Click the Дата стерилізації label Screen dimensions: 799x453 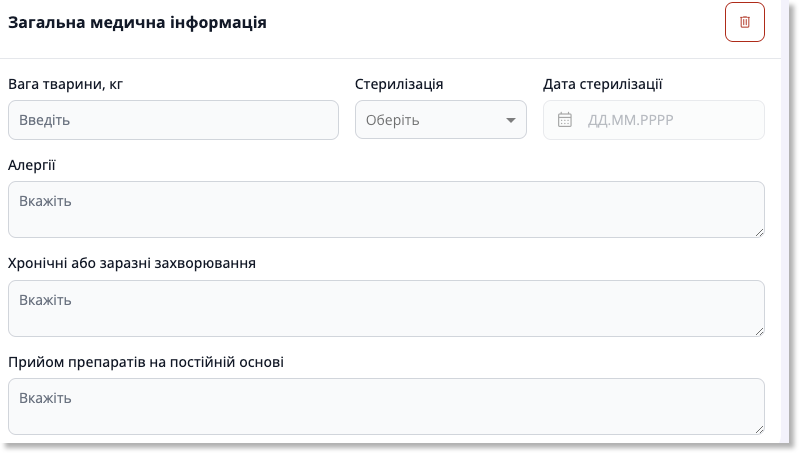pyautogui.click(x=602, y=84)
